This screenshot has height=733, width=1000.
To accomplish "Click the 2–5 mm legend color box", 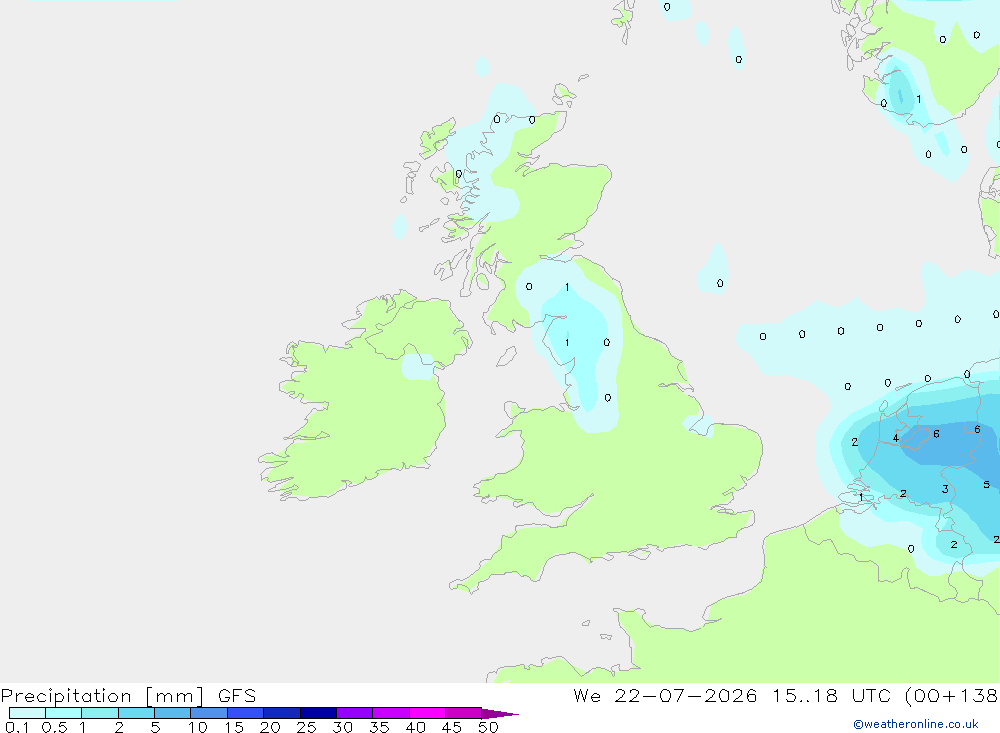I will pyautogui.click(x=136, y=713).
